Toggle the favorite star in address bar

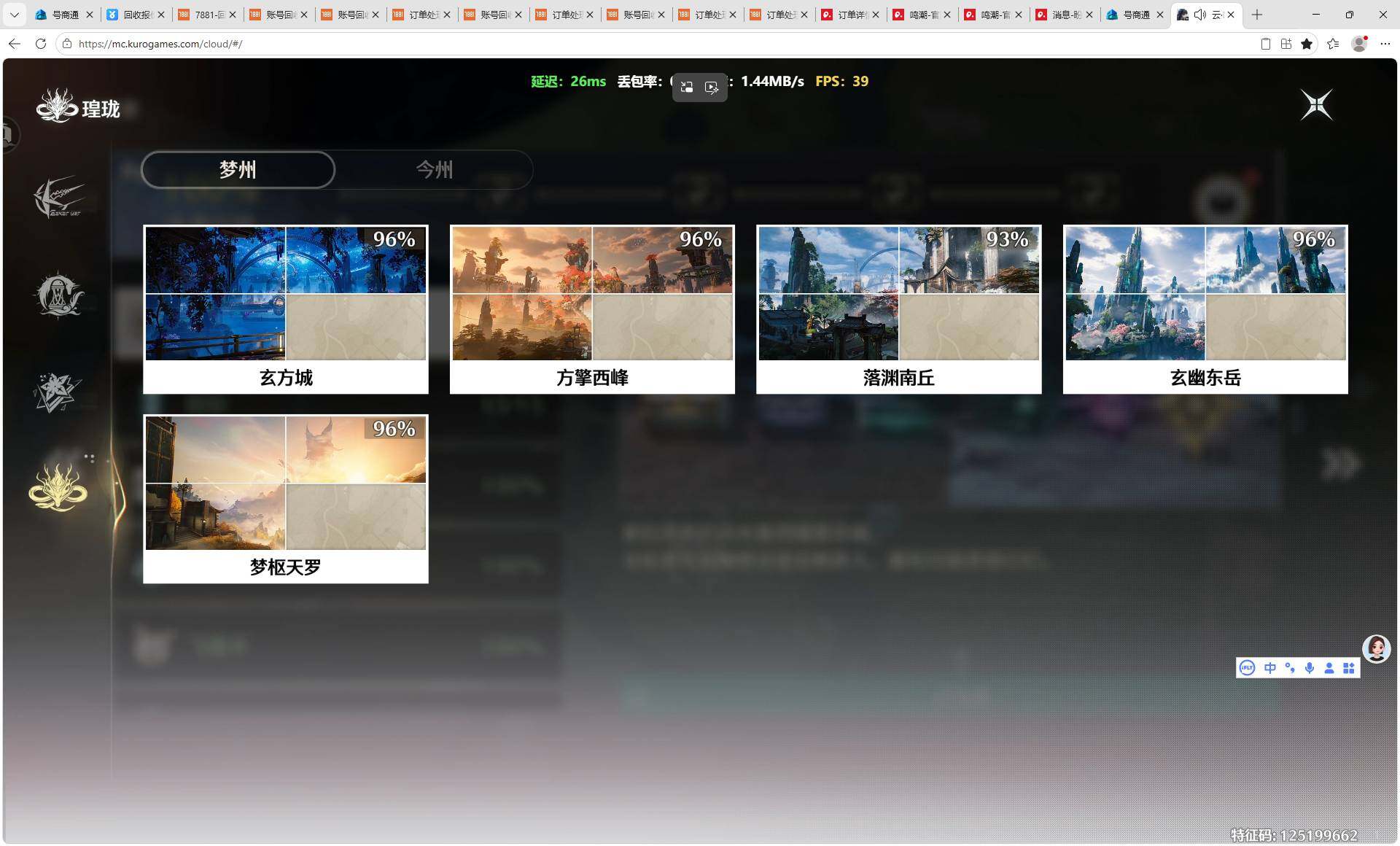[x=1307, y=44]
